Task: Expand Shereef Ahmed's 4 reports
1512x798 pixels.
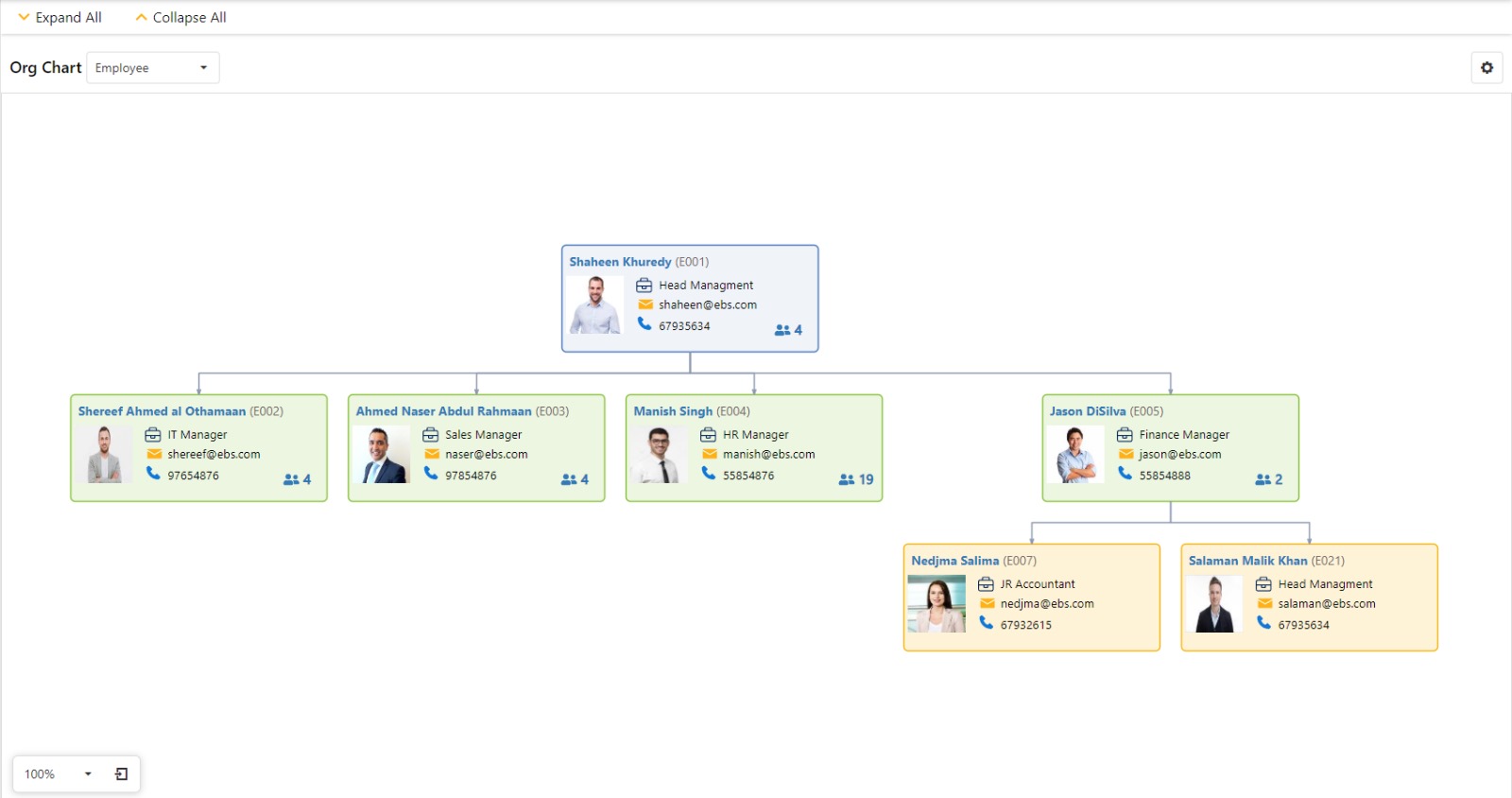Action: 297,479
